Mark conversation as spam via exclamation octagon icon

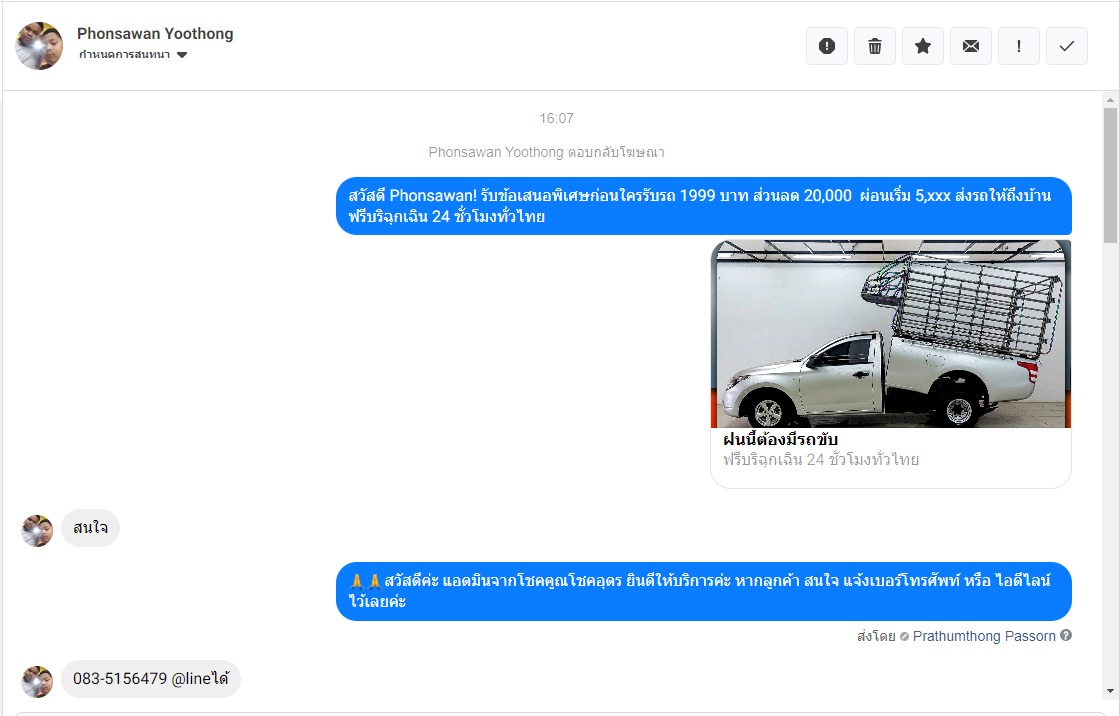pyautogui.click(x=826, y=46)
